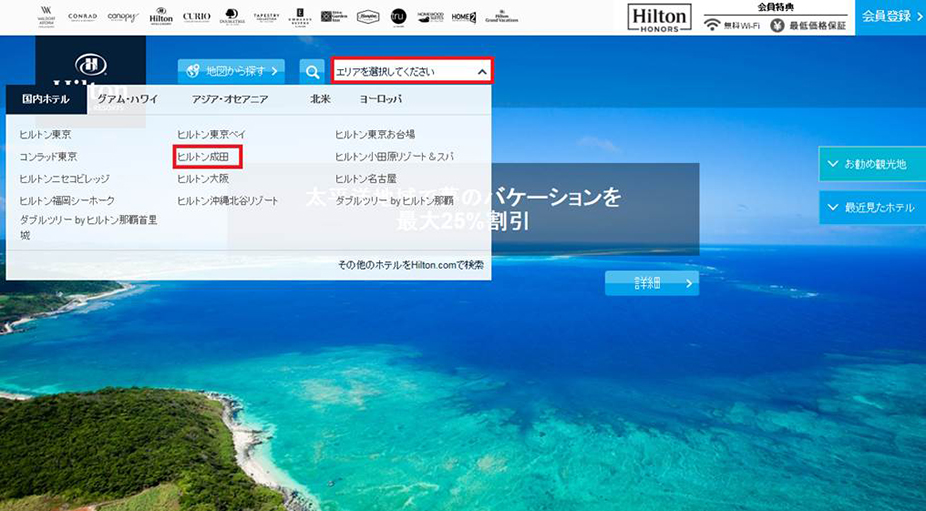Click the Hilton H emblem on the dark blue logo
The width and height of the screenshot is (926, 511).
[90, 64]
